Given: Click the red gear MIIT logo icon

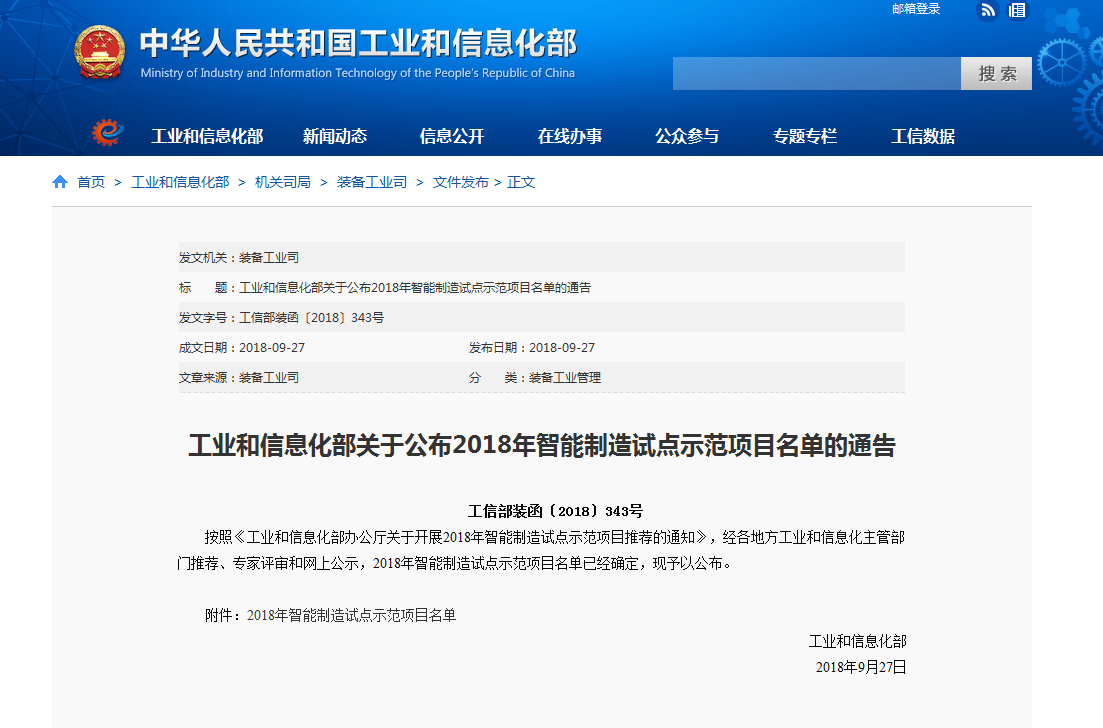Looking at the screenshot, I should [x=107, y=133].
